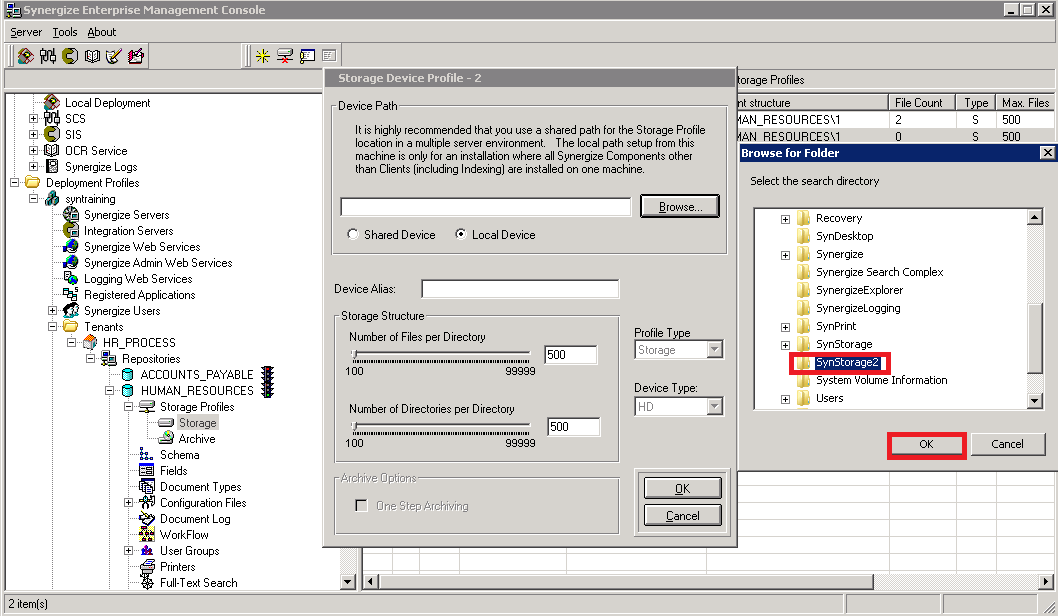This screenshot has width=1058, height=616.
Task: Click the Archive storage profile icon
Action: (x=166, y=439)
